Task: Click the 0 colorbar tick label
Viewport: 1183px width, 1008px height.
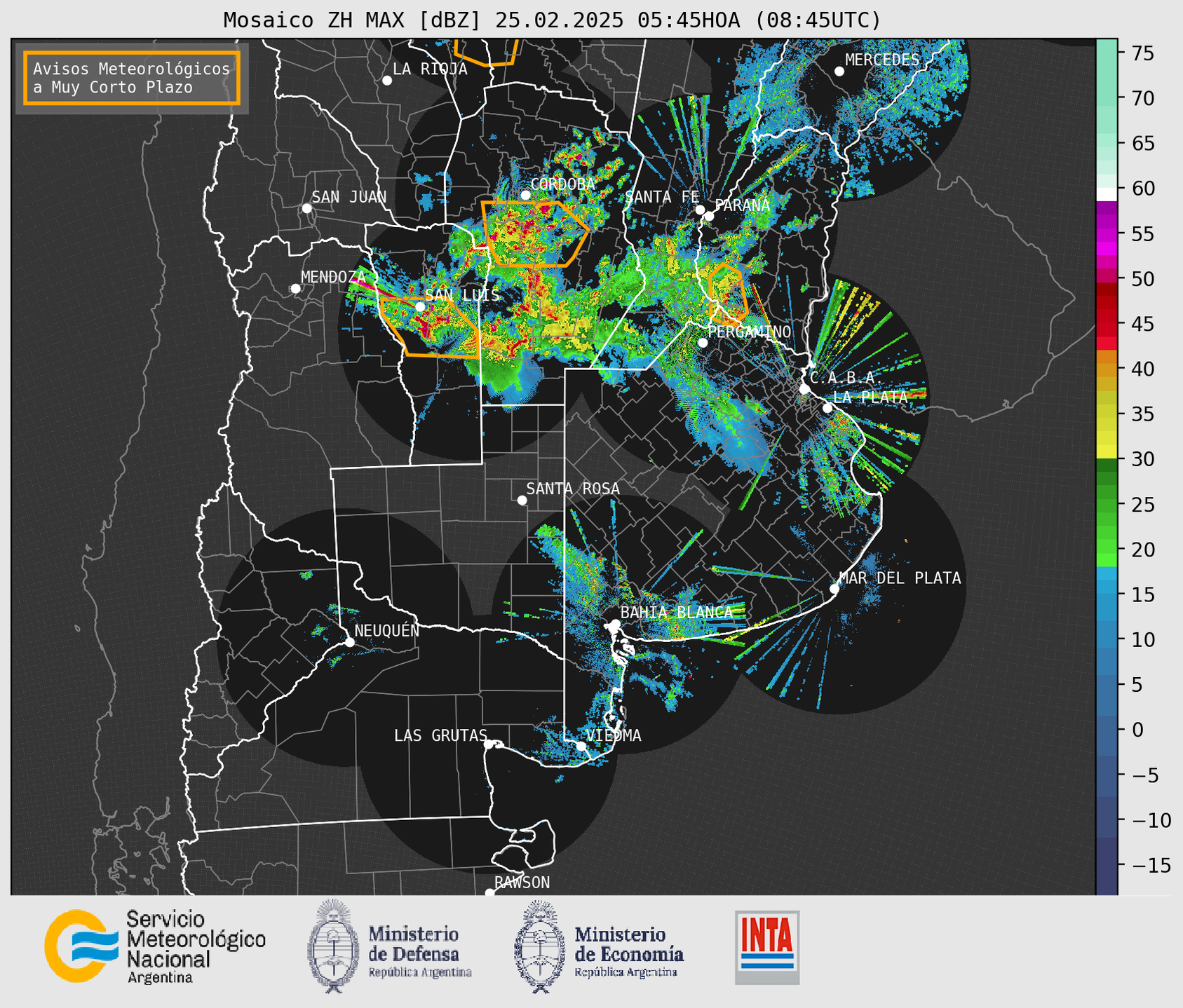Action: pyautogui.click(x=1137, y=730)
